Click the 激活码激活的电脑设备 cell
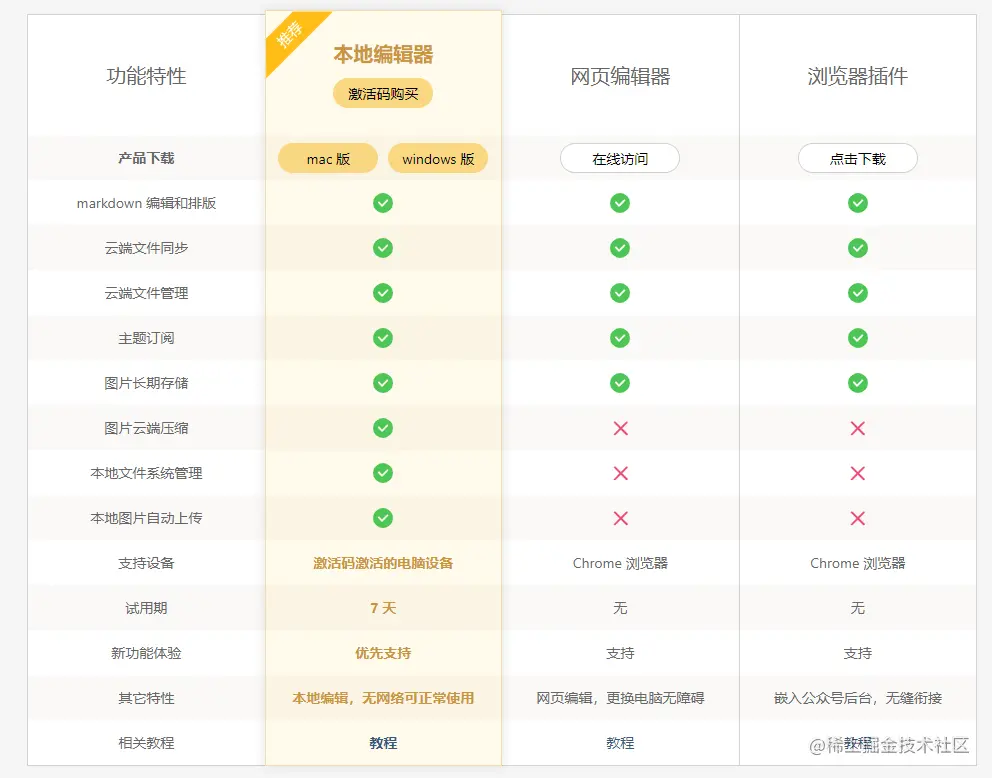 click(383, 563)
